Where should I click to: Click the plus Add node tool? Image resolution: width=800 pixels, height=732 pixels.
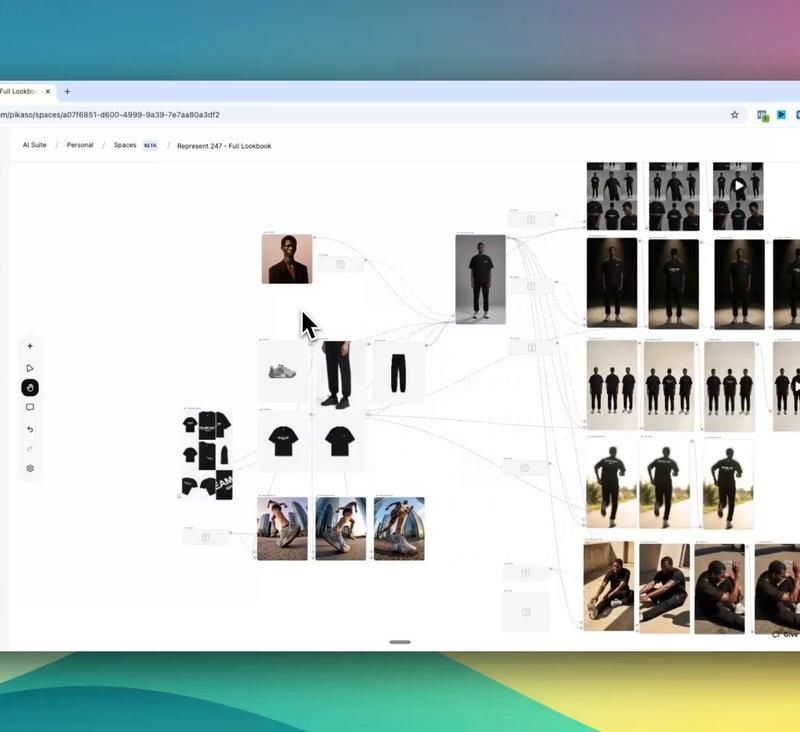(x=30, y=346)
